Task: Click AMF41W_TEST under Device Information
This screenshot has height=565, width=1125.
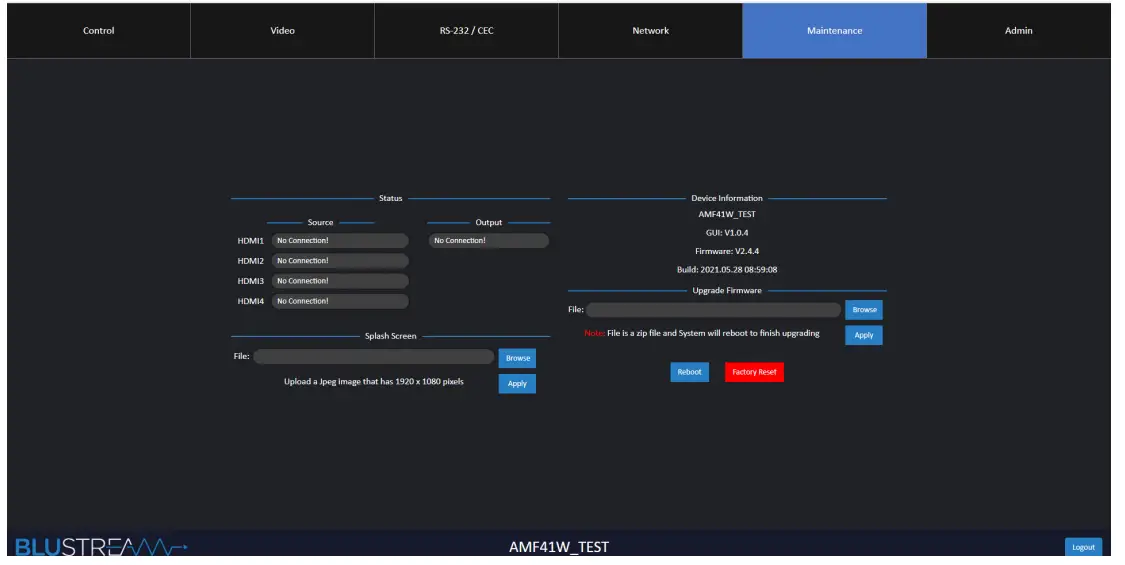Action: coord(727,214)
